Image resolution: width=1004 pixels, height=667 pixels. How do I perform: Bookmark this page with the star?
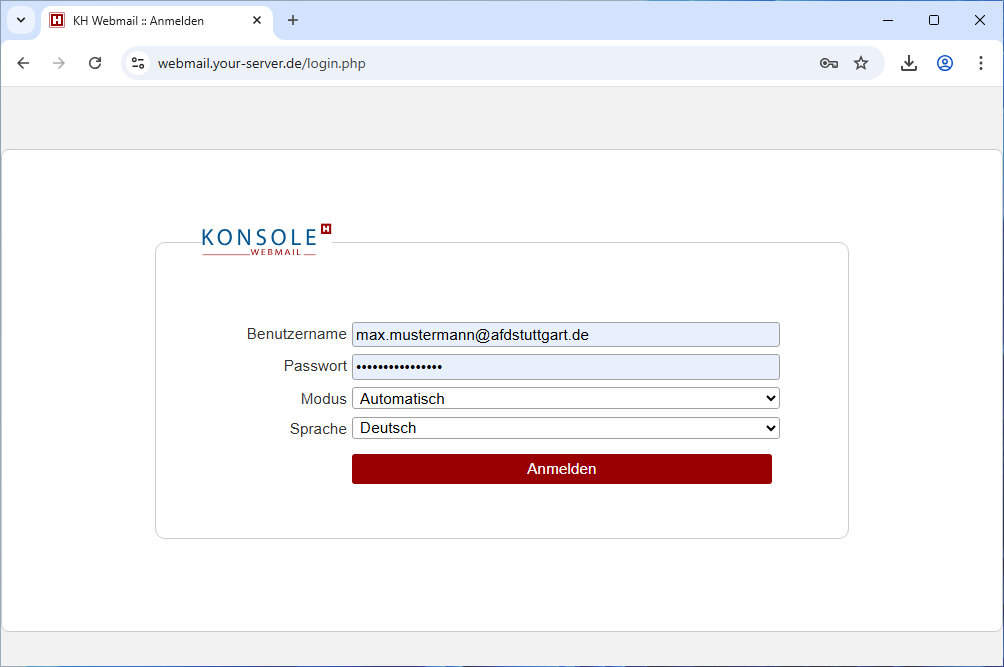click(861, 63)
